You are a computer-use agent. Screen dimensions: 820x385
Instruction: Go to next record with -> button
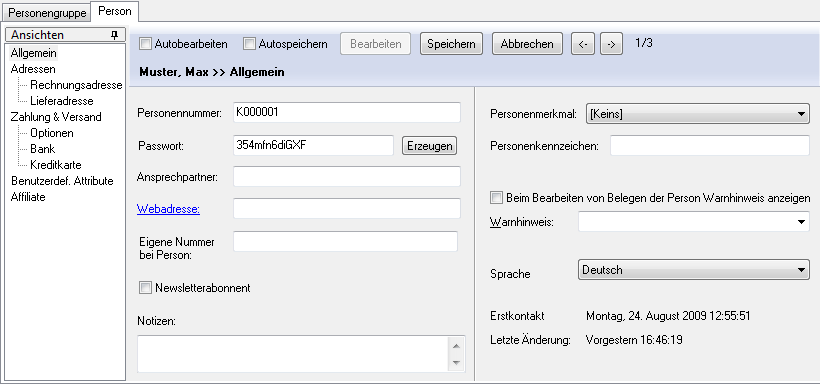point(611,44)
